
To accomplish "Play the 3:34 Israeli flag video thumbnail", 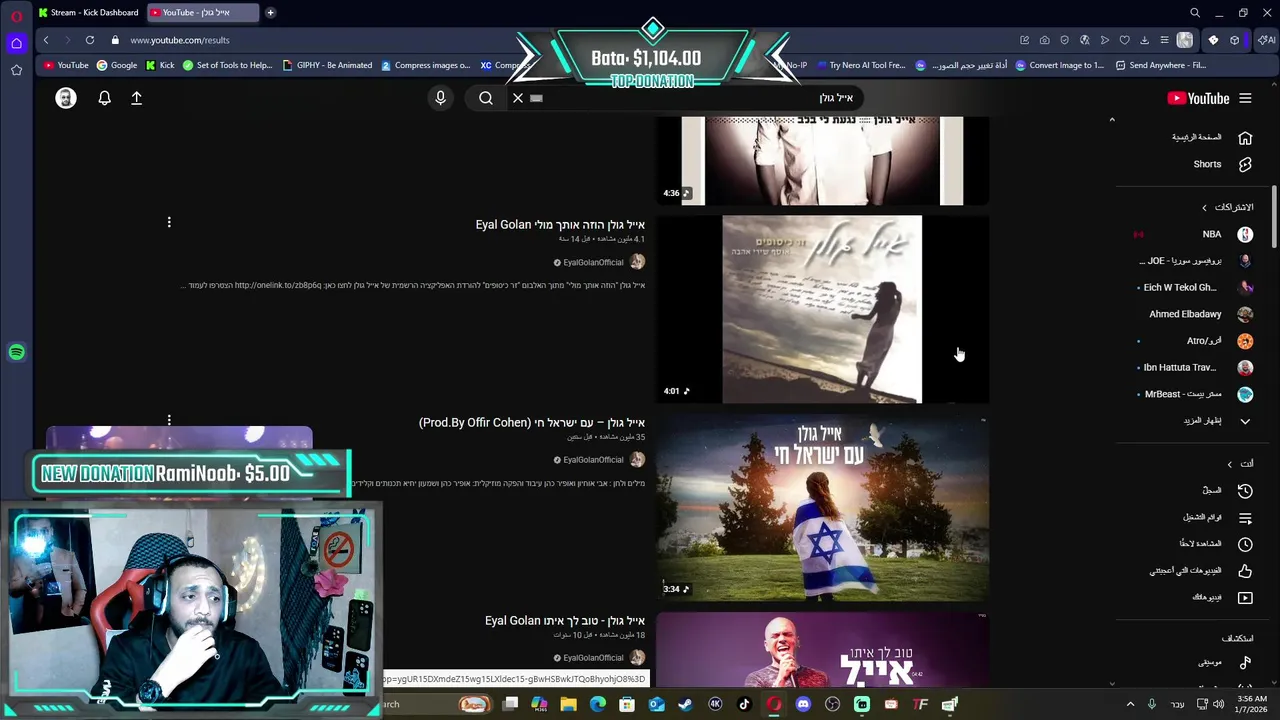I will tap(822, 507).
